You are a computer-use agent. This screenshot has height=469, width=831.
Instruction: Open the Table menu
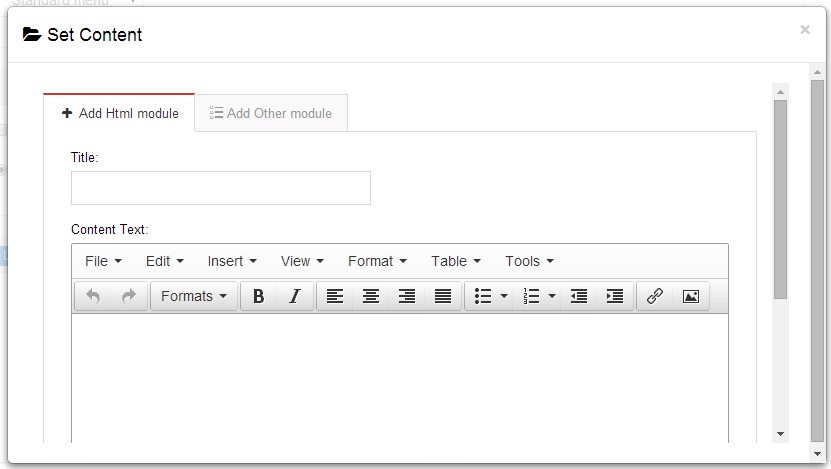point(456,261)
